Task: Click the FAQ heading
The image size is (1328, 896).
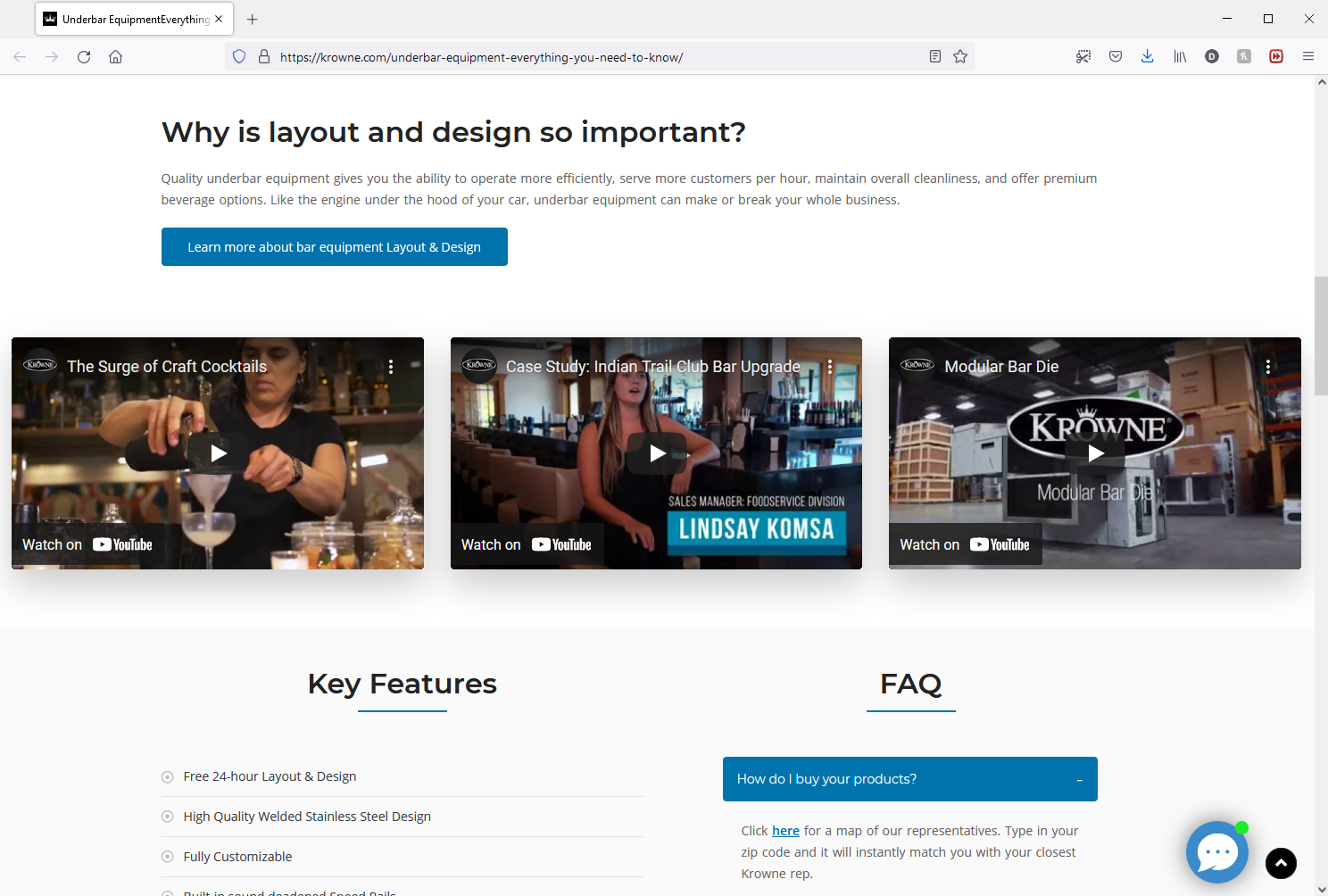Action: coord(910,684)
